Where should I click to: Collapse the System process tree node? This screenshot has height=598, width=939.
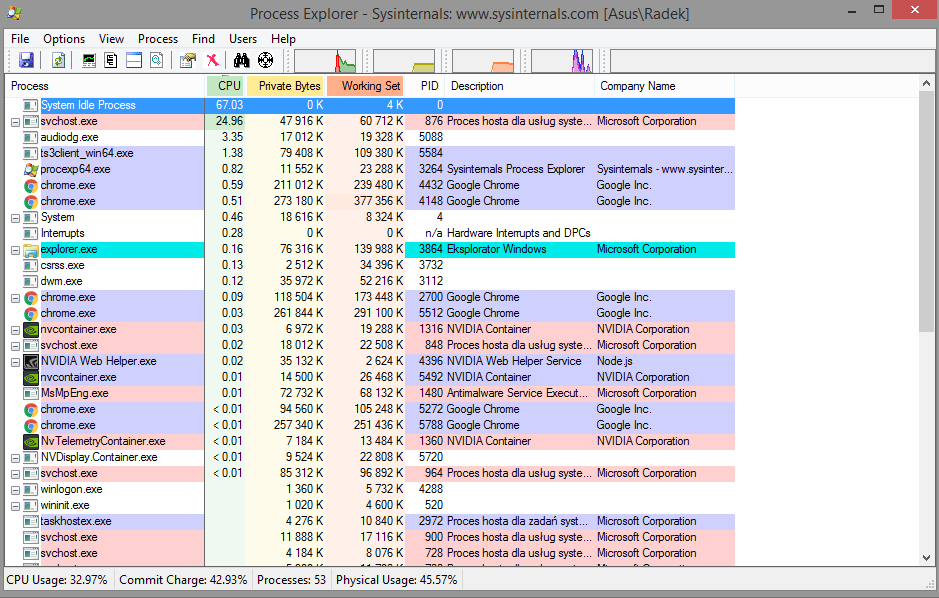[x=16, y=218]
